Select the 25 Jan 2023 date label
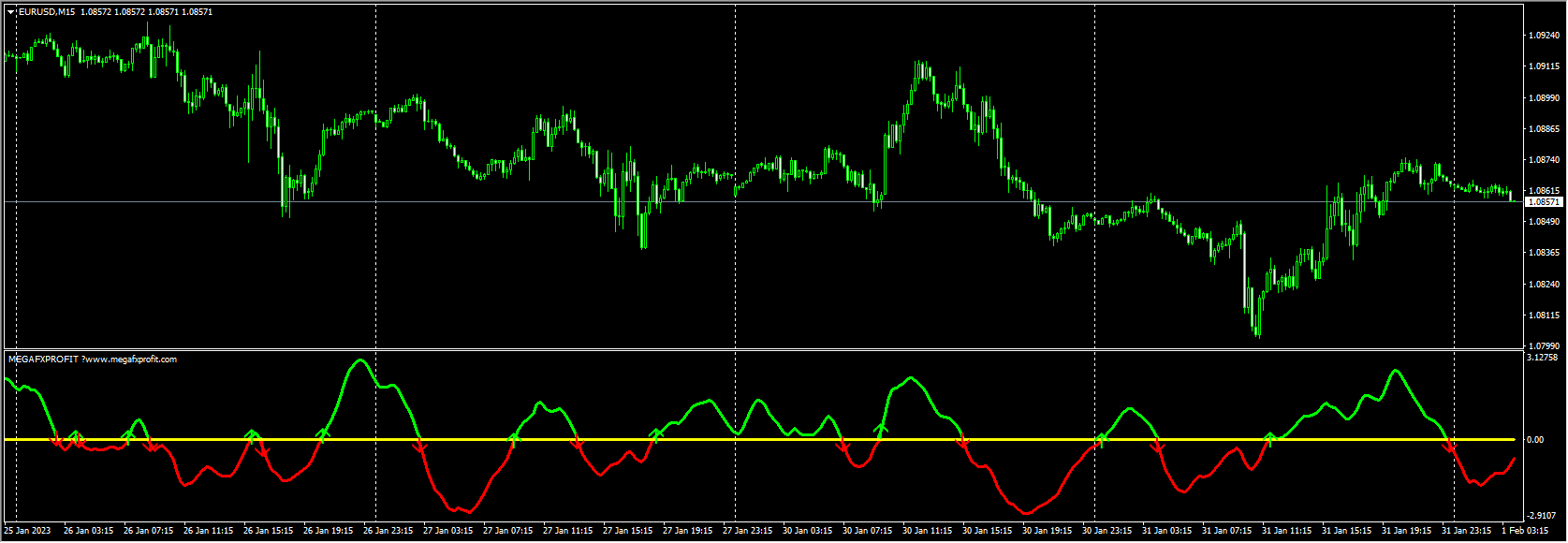Screen dimensions: 1568x543 [28, 531]
